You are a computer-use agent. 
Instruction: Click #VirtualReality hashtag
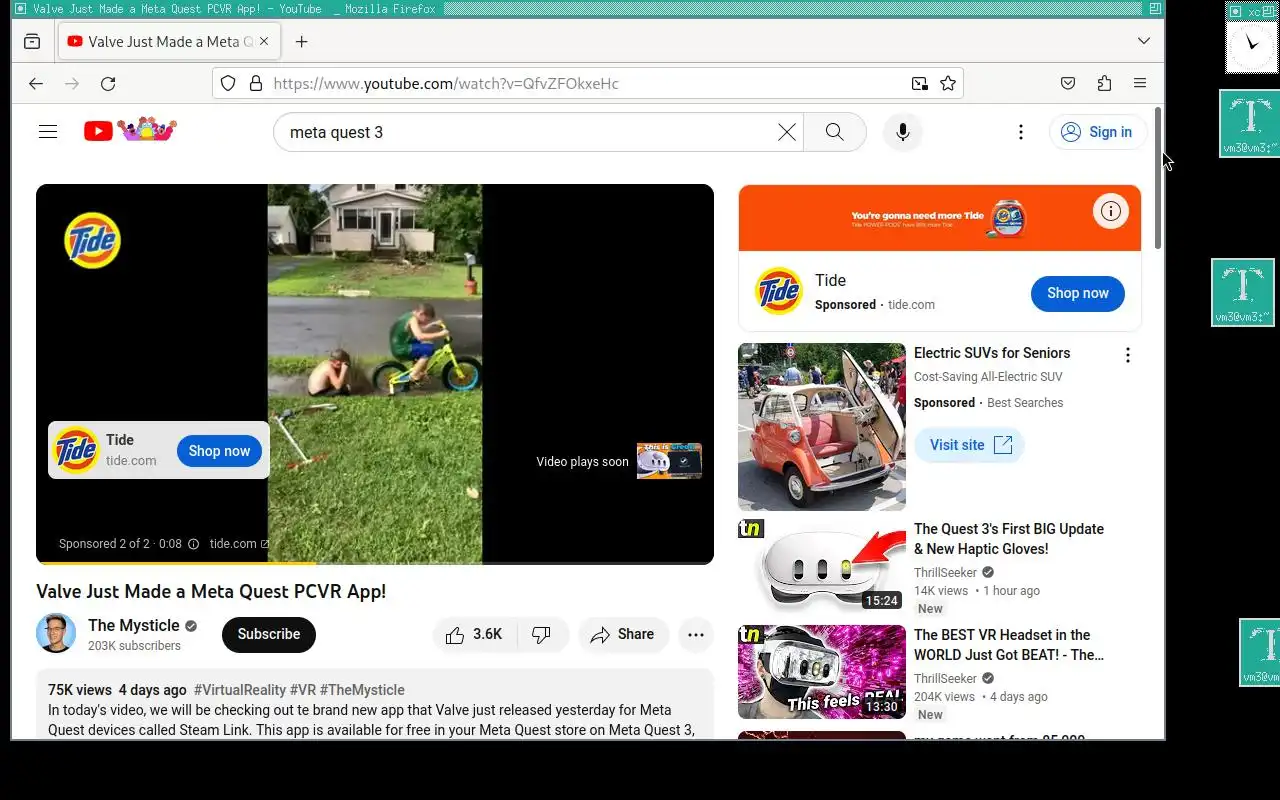click(240, 690)
